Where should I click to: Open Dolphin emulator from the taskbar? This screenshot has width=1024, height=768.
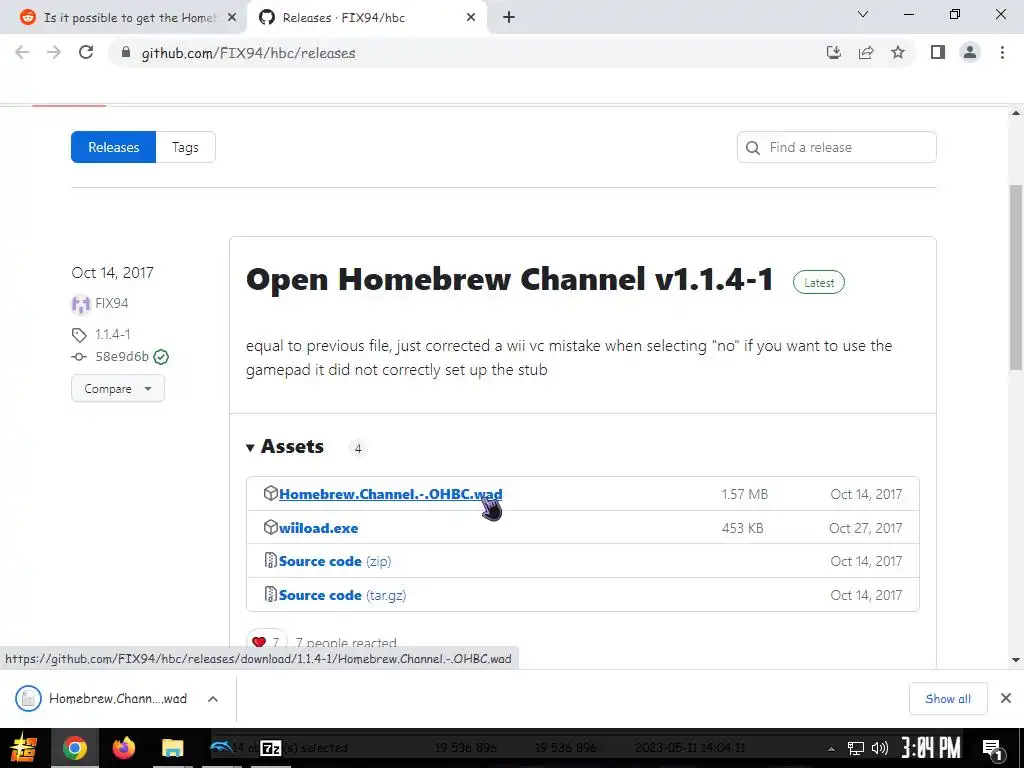(222, 748)
